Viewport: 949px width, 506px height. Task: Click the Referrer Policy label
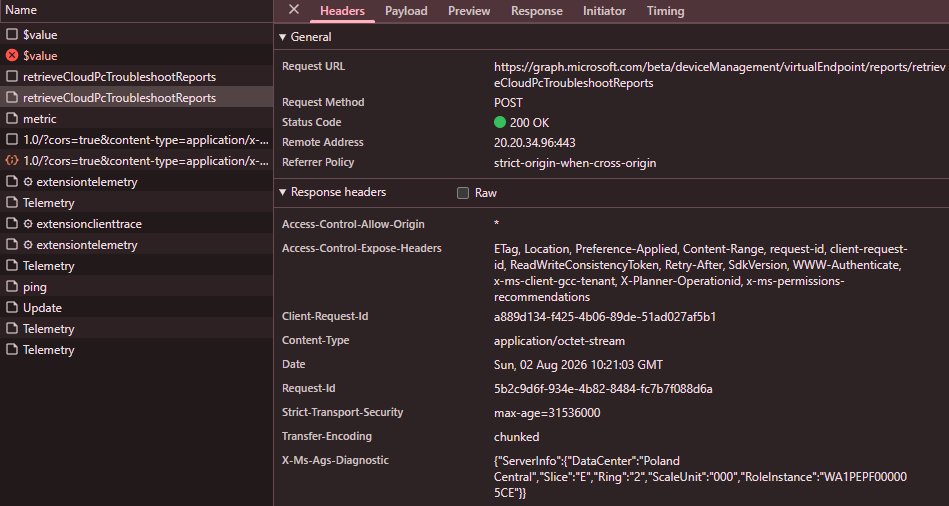click(318, 162)
